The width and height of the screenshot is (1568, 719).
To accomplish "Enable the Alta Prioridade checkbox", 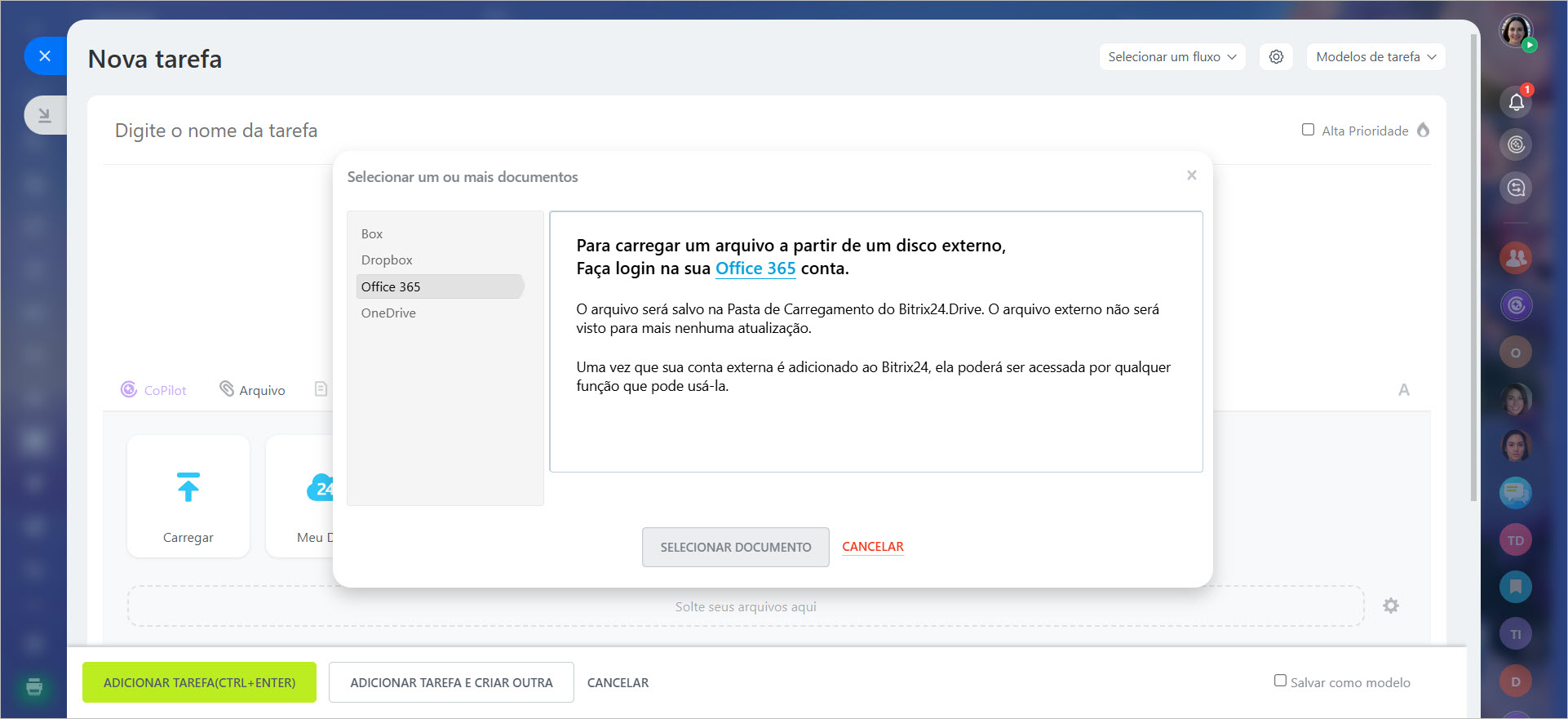I will (x=1308, y=130).
